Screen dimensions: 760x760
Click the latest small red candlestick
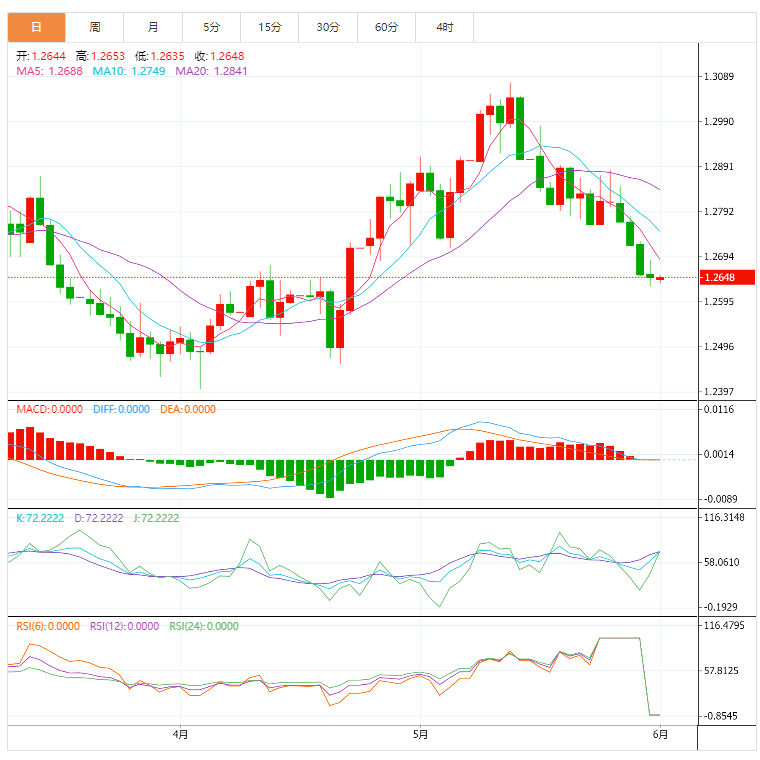[660, 279]
